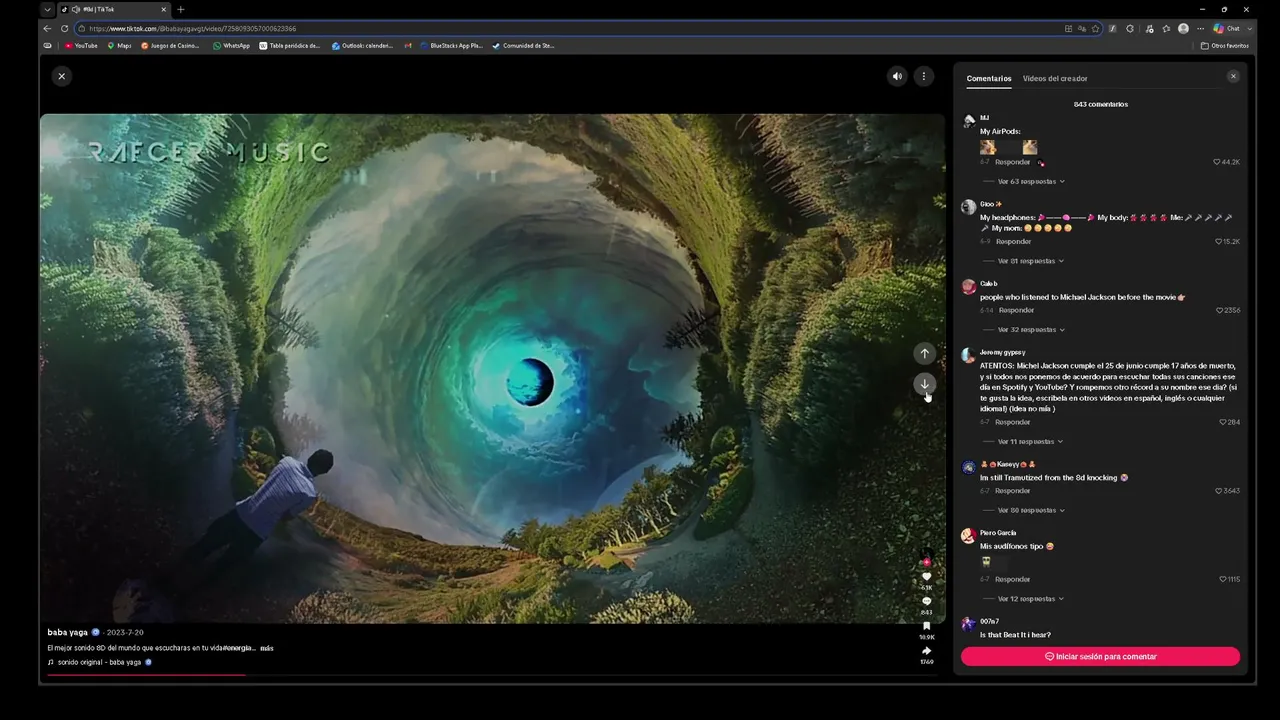Screen dimensions: 1280x720
Task: Open the baba yaga creator profile name
Action: pos(68,632)
